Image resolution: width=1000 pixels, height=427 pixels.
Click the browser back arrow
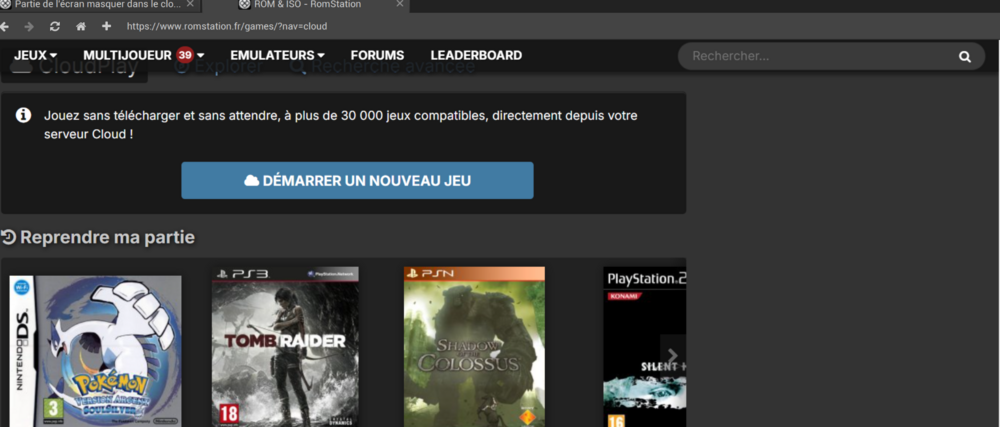[10, 26]
